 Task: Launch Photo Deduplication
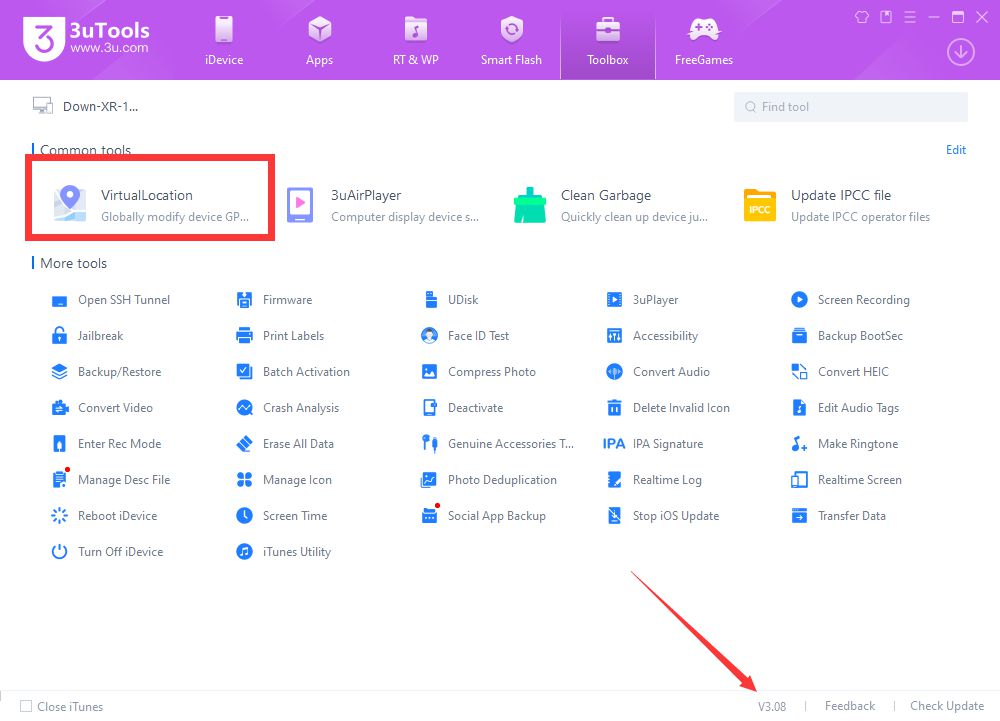[489, 480]
